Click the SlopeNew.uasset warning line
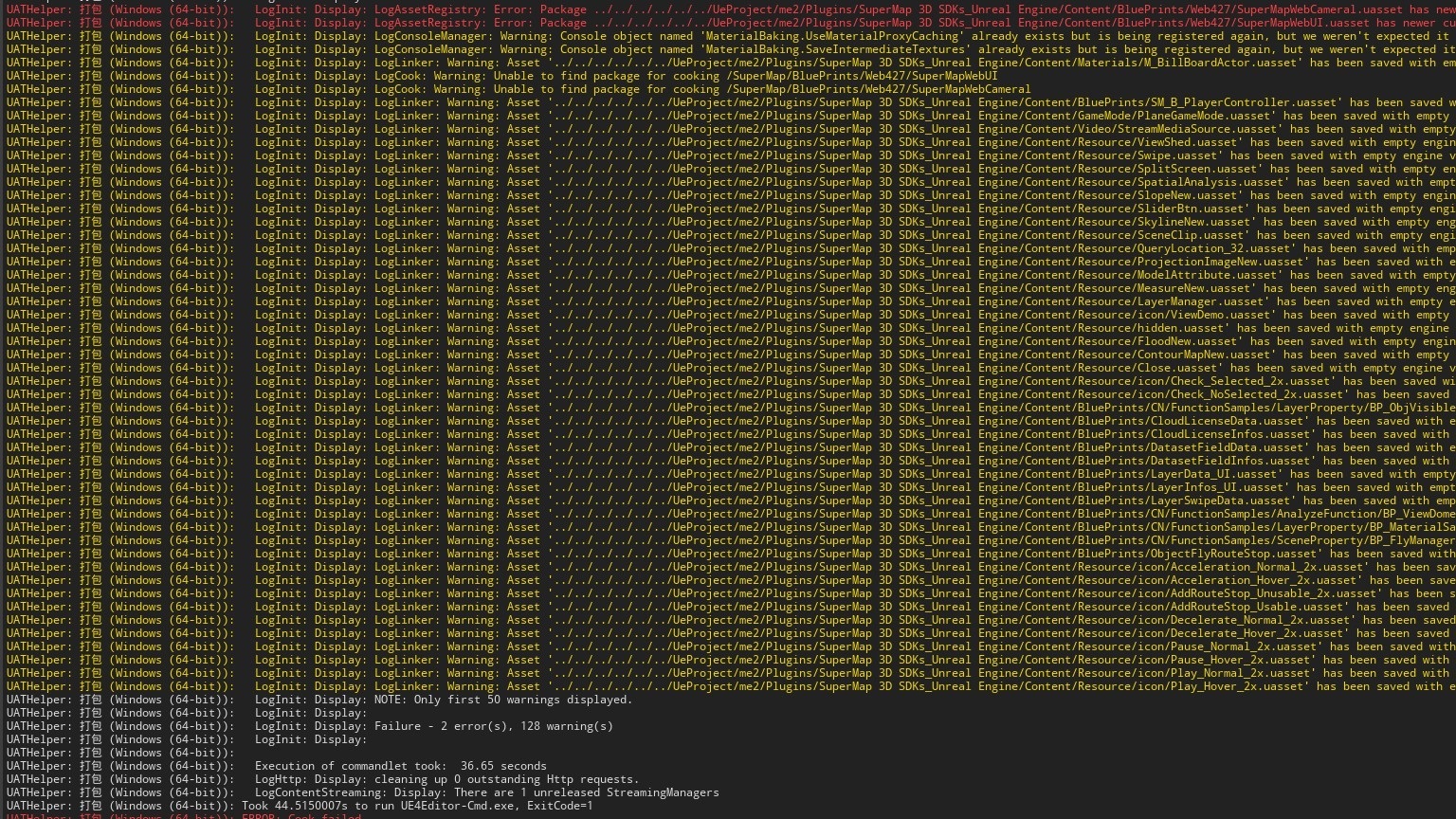The height and width of the screenshot is (819, 1456). tap(731, 195)
